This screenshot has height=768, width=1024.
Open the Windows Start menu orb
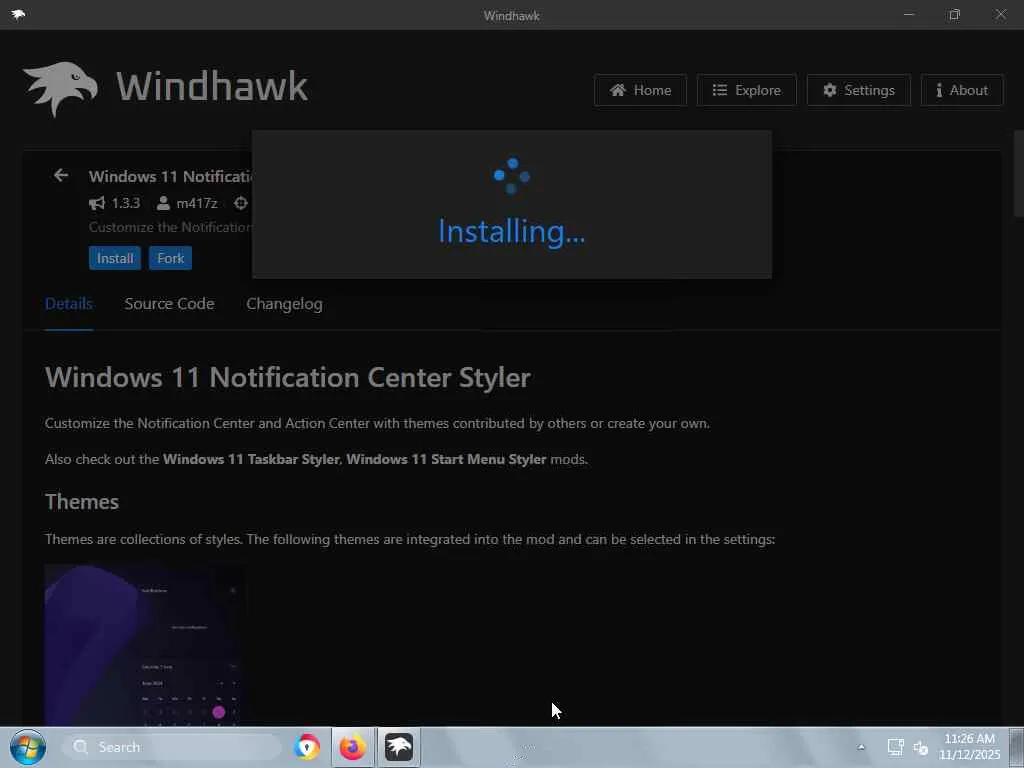pyautogui.click(x=28, y=747)
